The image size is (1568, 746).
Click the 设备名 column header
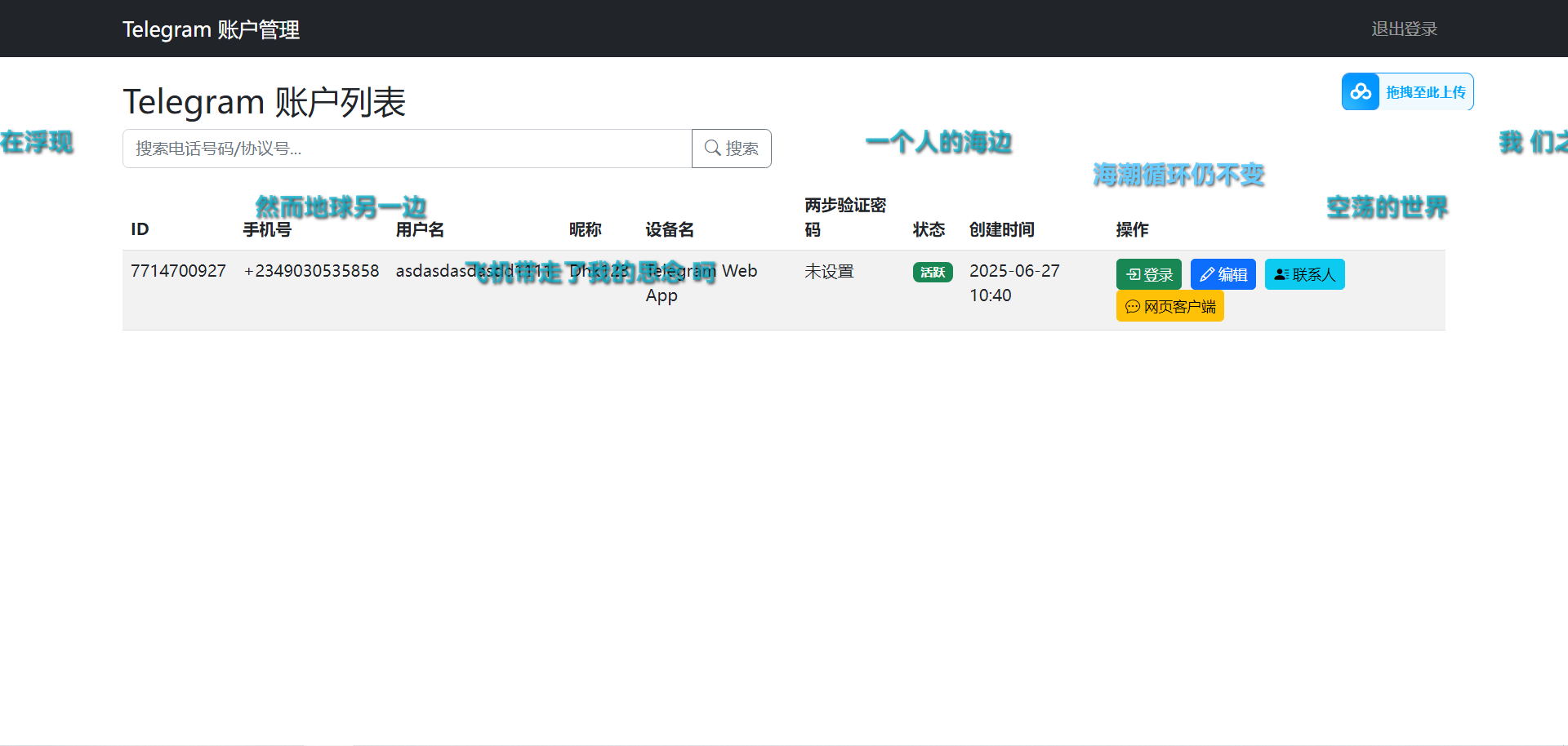(670, 229)
